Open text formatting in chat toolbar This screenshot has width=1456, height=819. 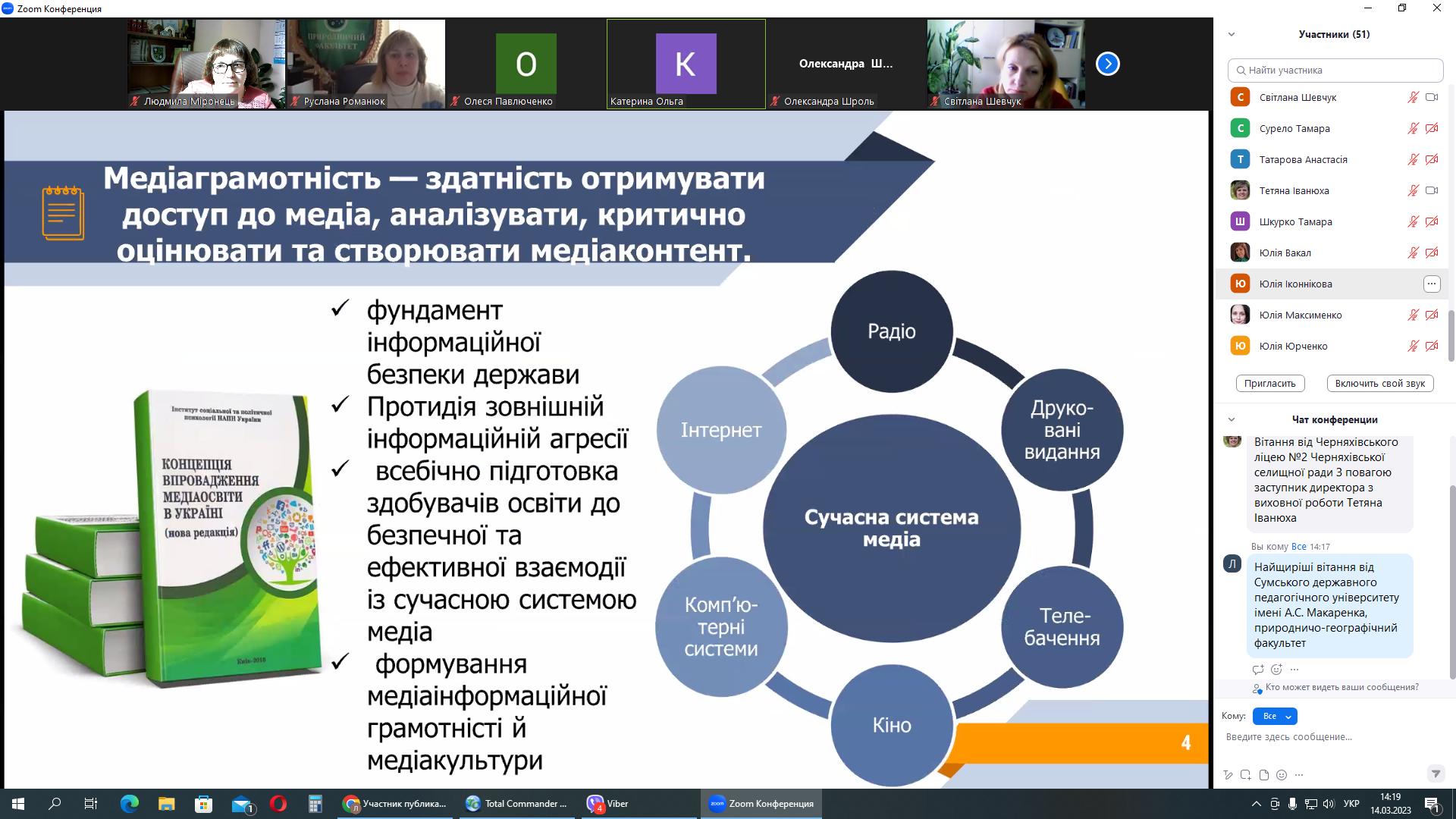point(1228,775)
